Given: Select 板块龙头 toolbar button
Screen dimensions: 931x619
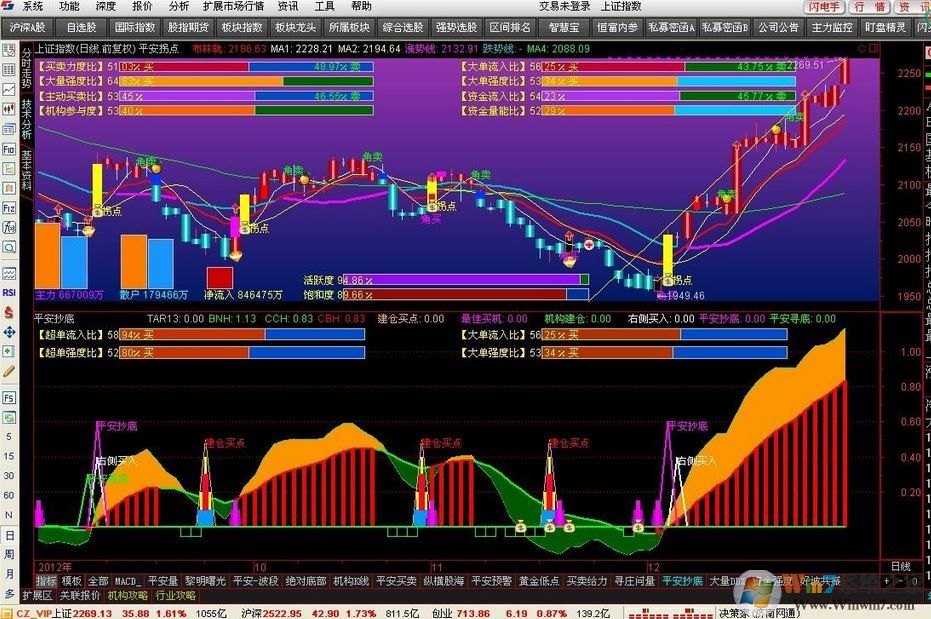Looking at the screenshot, I should click(296, 27).
